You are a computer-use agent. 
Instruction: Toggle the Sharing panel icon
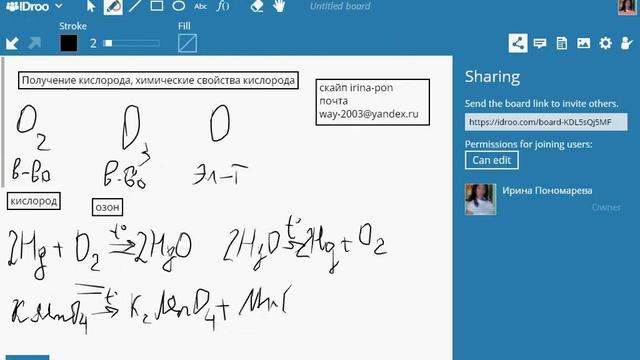(518, 43)
